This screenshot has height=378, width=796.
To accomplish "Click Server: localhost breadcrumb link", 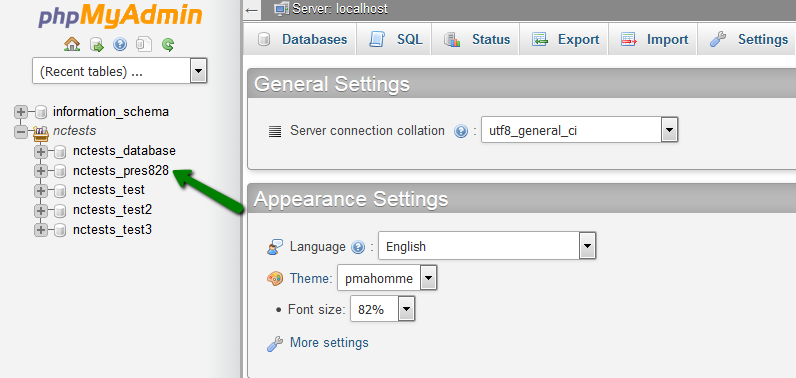I will click(x=340, y=9).
